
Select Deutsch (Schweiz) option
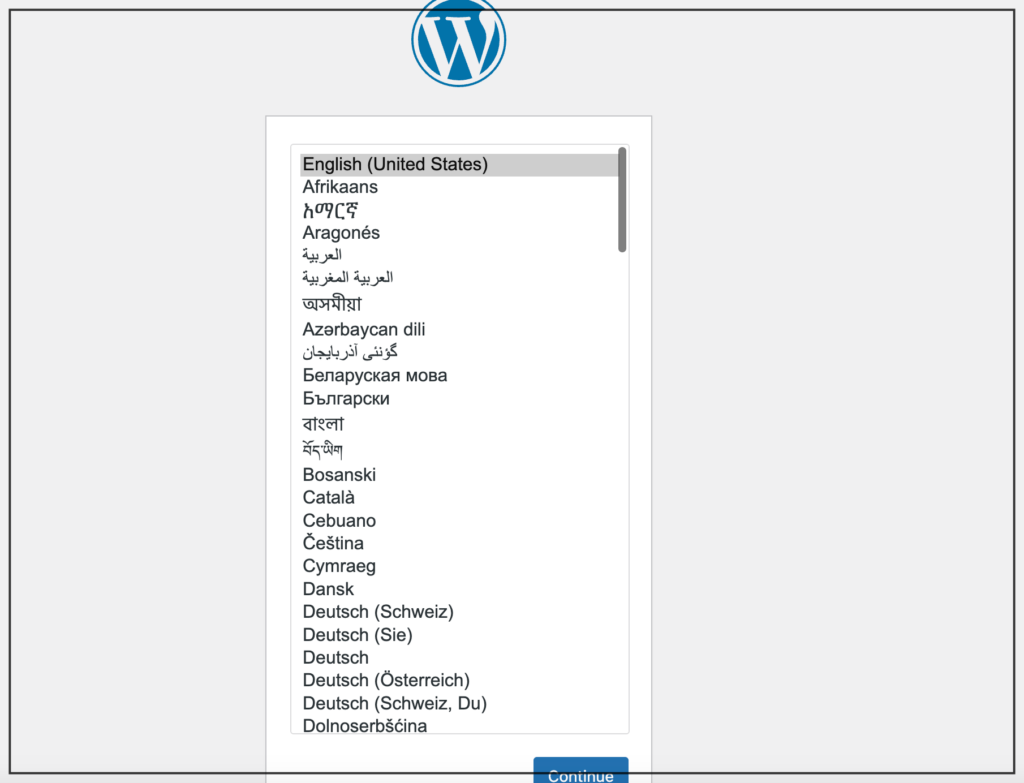pyautogui.click(x=459, y=612)
